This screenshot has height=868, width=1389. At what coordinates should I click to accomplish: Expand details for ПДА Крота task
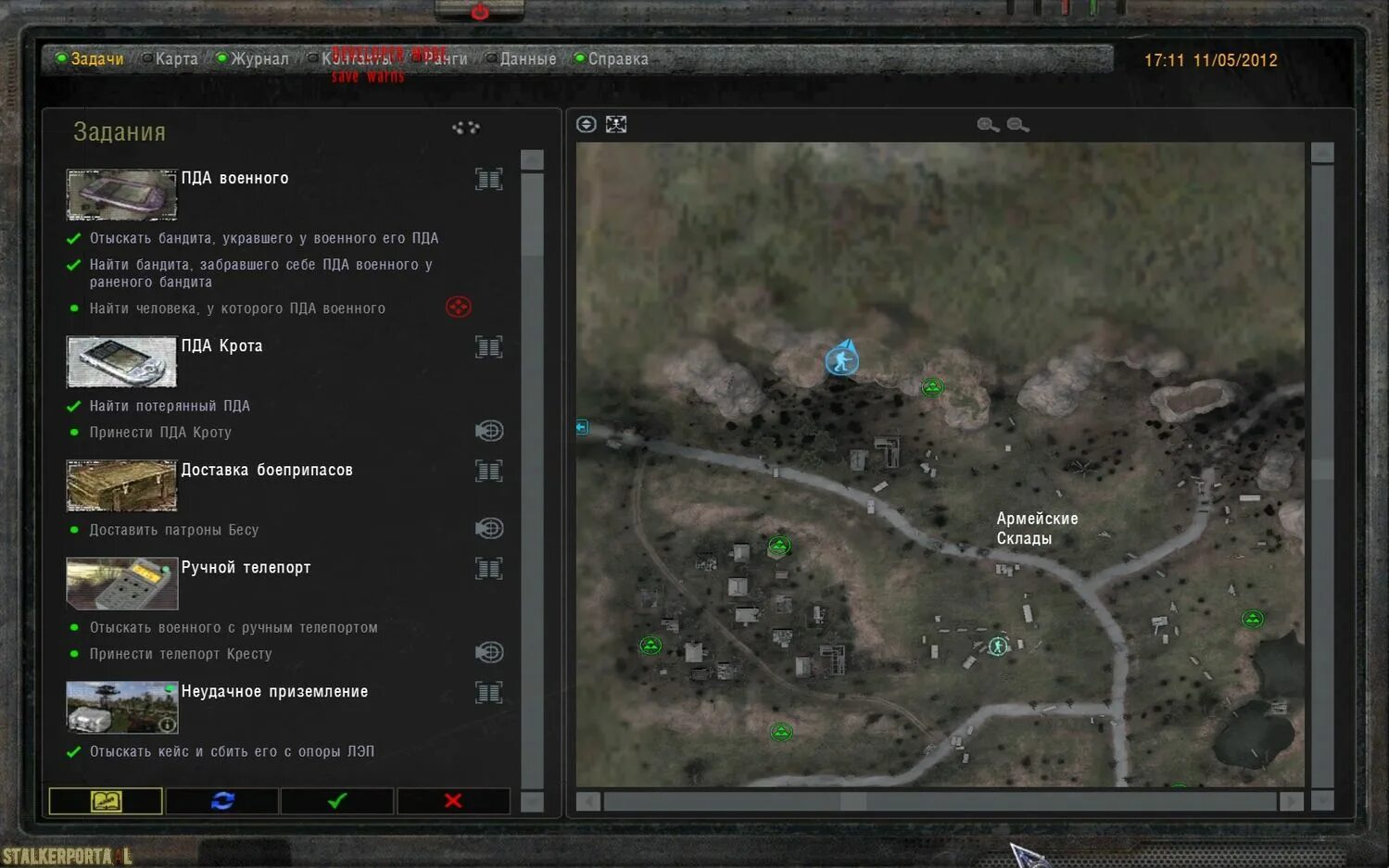pyautogui.click(x=489, y=346)
